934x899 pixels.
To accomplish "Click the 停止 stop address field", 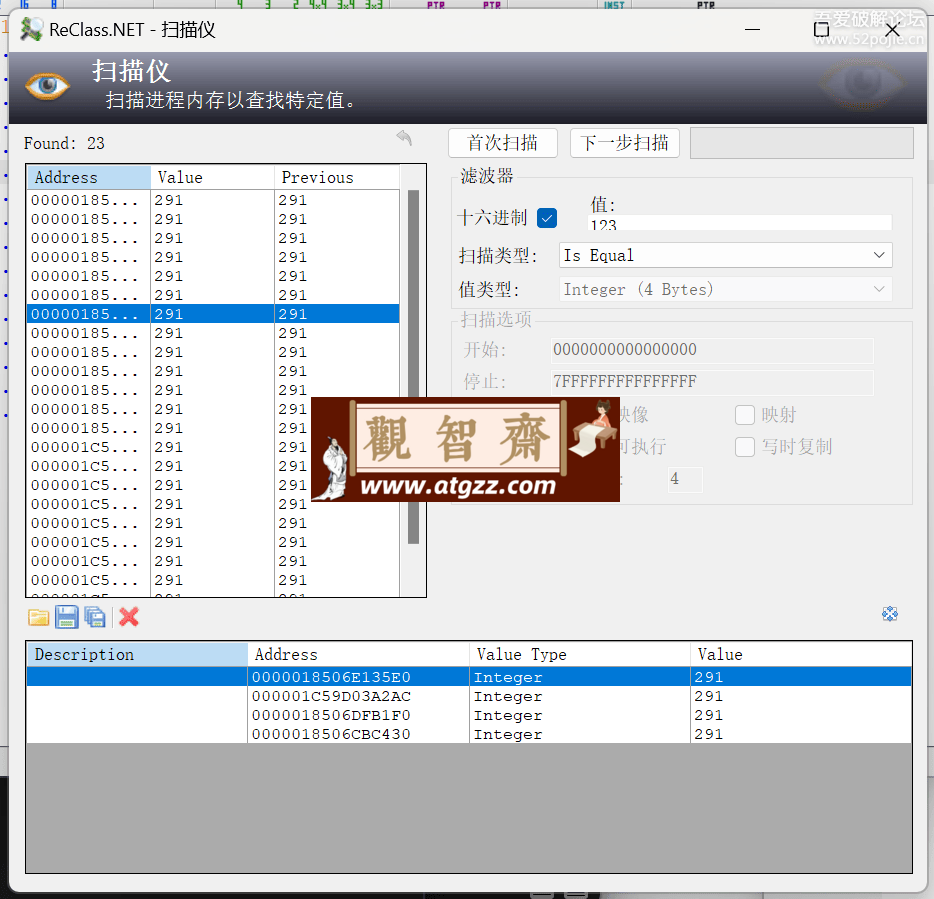I will pos(712,382).
